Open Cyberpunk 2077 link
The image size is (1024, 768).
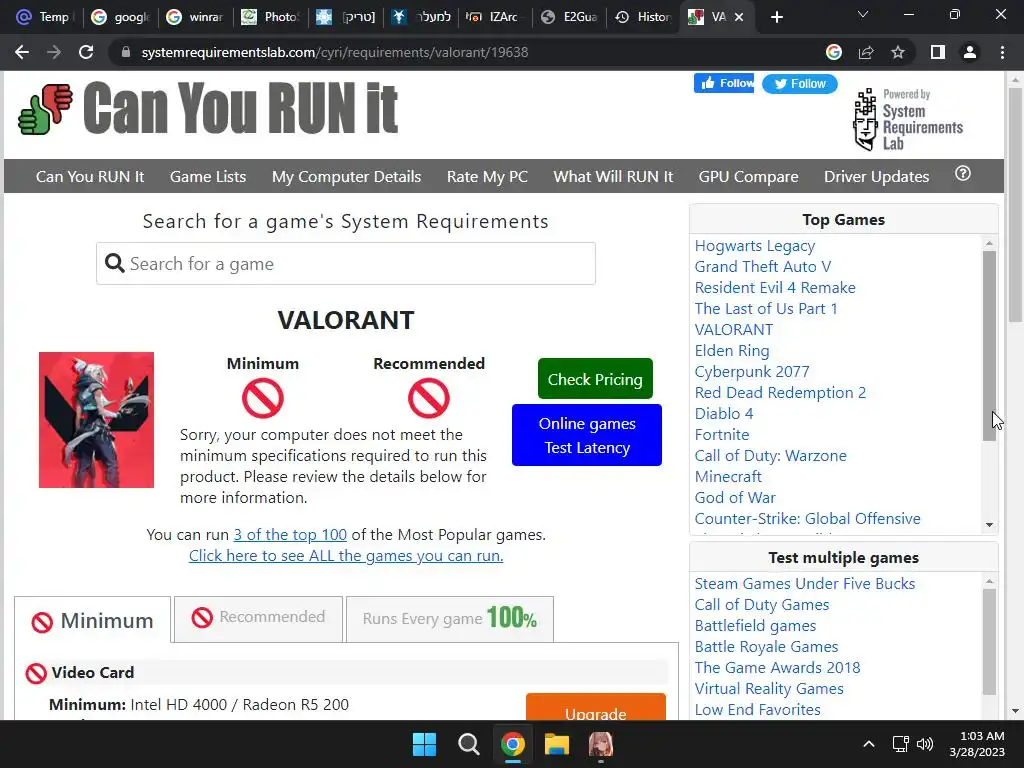(x=752, y=372)
